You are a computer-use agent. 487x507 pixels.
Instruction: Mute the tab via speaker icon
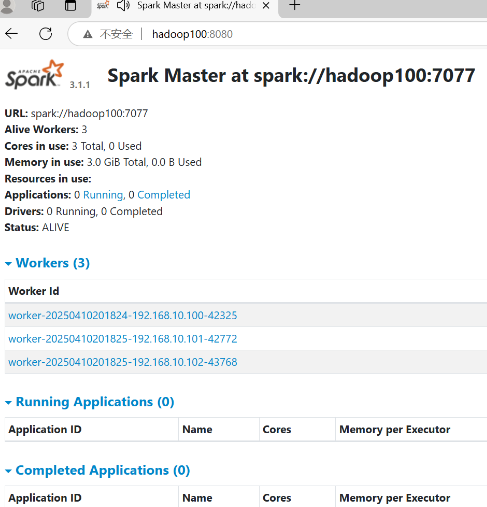point(123,6)
